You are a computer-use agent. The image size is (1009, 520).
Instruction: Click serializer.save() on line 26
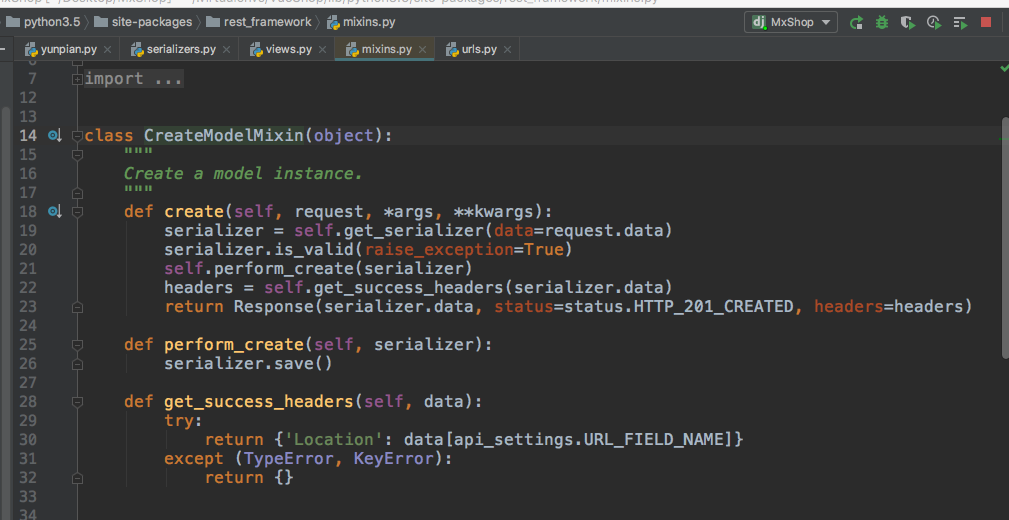click(x=248, y=364)
